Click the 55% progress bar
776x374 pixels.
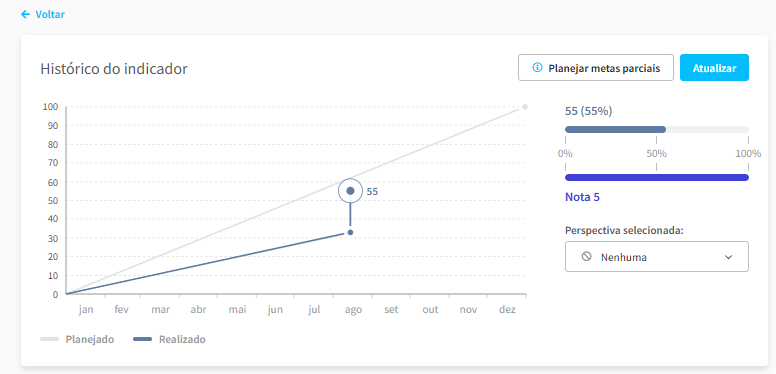click(657, 130)
